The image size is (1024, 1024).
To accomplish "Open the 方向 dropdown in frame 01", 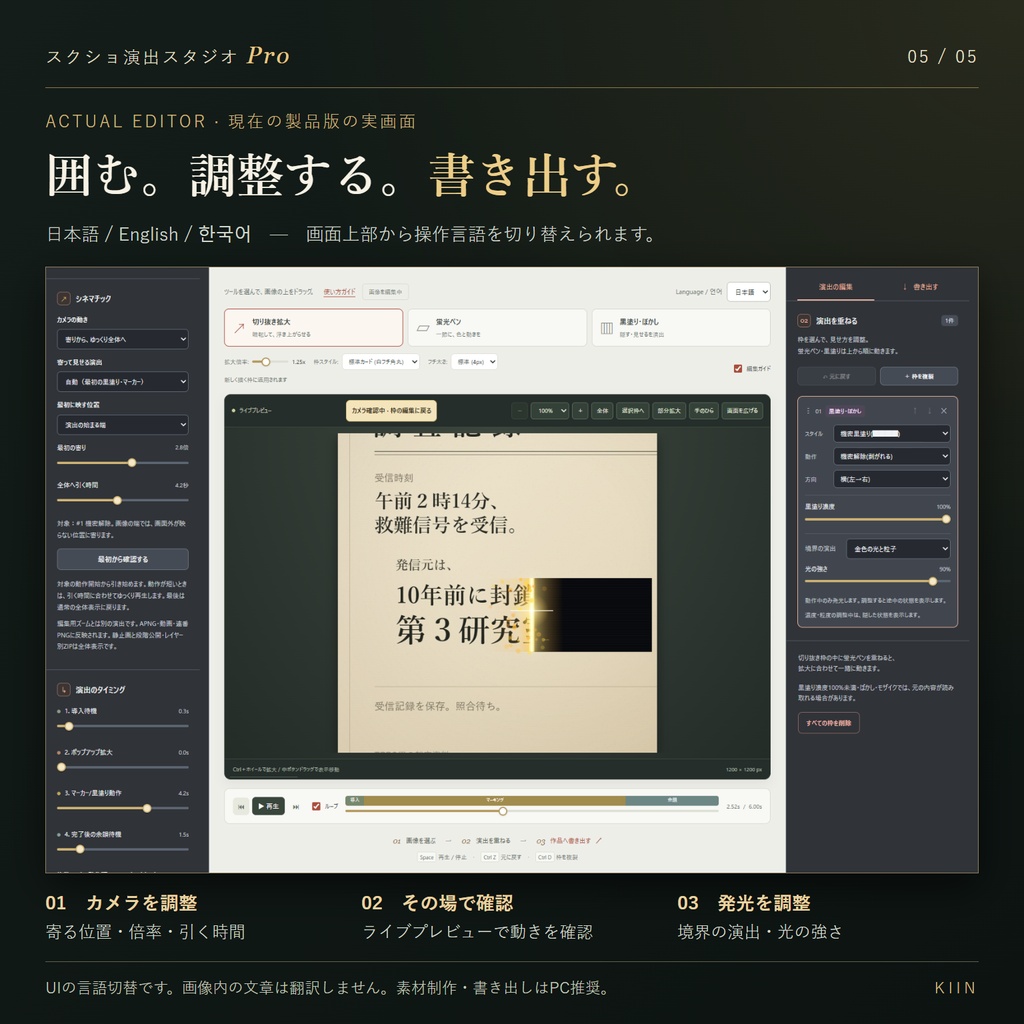I will click(x=891, y=479).
